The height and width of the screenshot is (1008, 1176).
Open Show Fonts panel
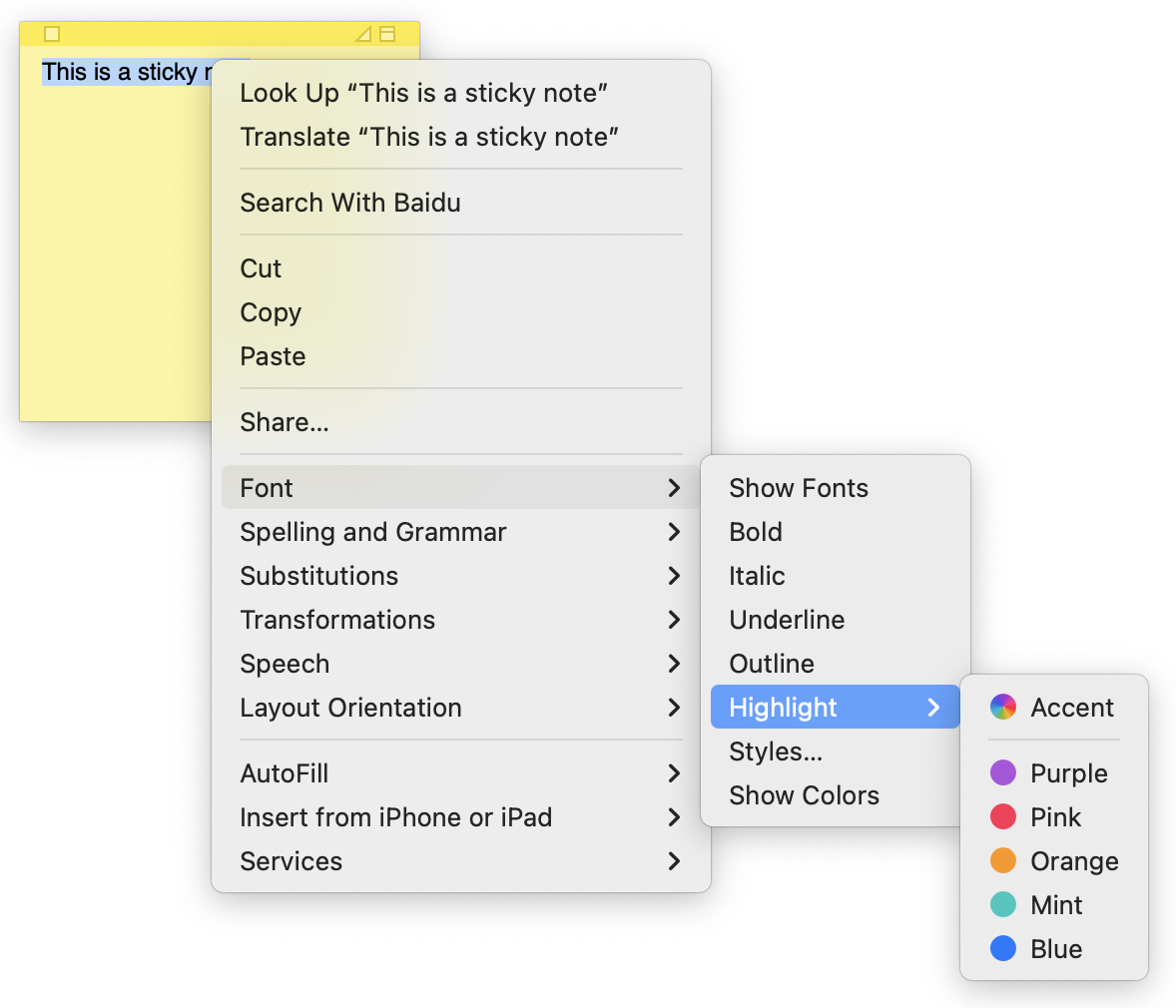tap(799, 488)
